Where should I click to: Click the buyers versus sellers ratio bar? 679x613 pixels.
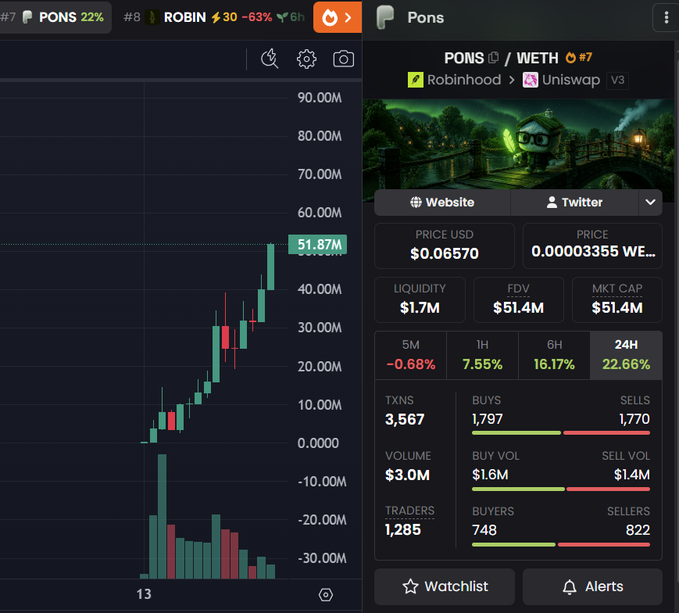(x=561, y=545)
